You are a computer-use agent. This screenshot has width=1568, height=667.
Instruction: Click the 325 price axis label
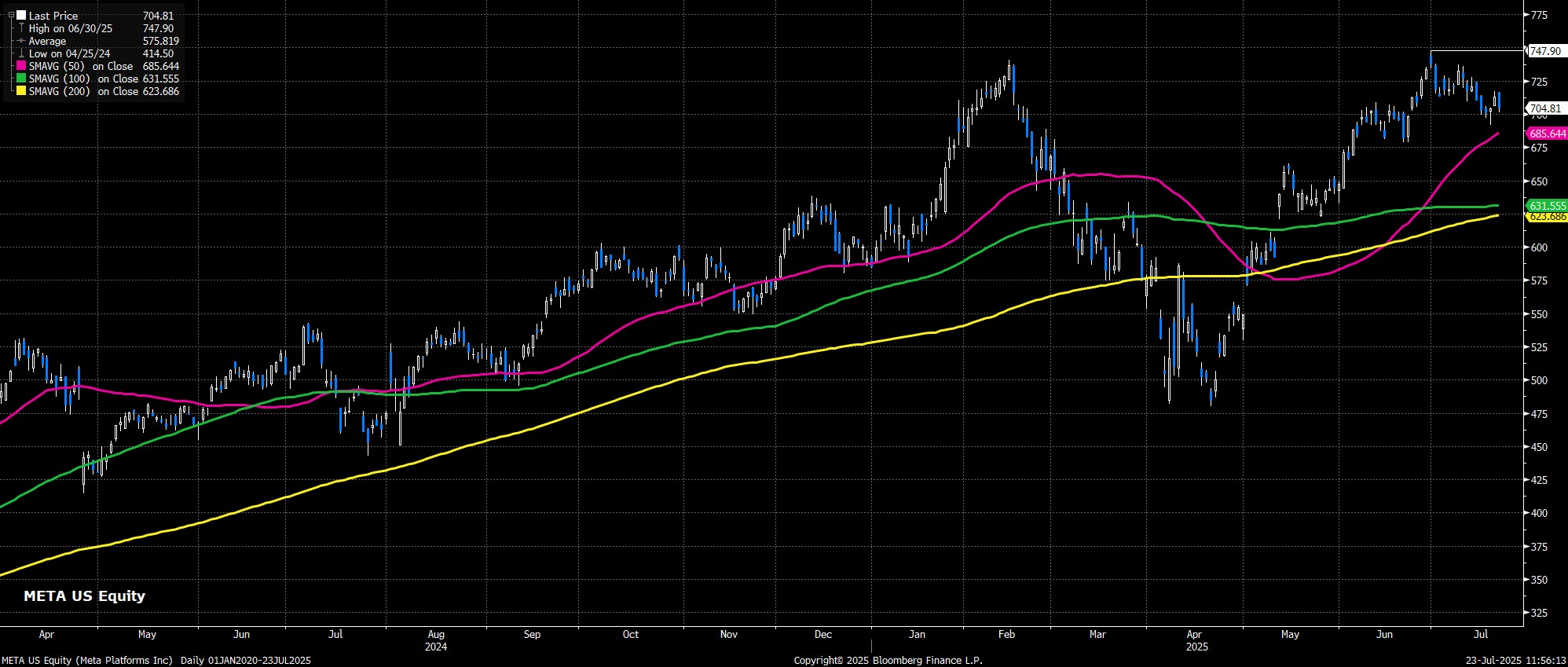[x=1538, y=613]
